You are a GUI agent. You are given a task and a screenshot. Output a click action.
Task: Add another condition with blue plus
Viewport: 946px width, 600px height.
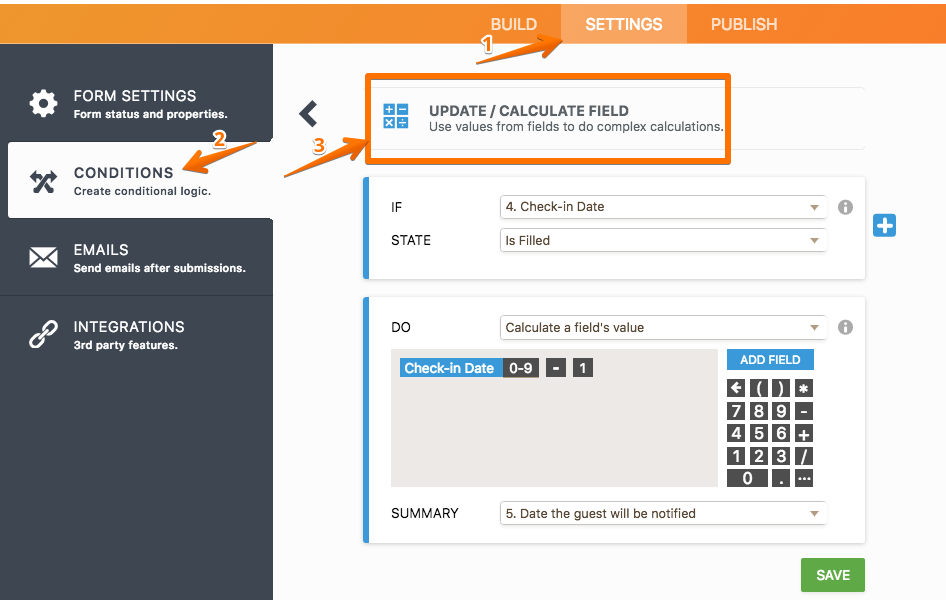coord(884,226)
